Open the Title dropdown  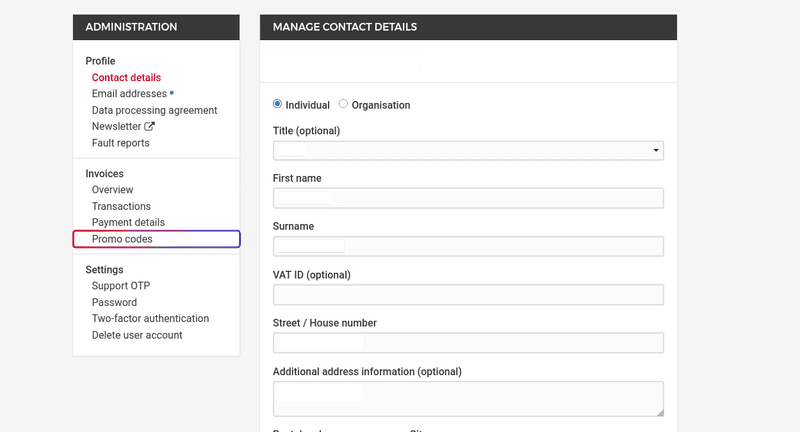(x=468, y=151)
